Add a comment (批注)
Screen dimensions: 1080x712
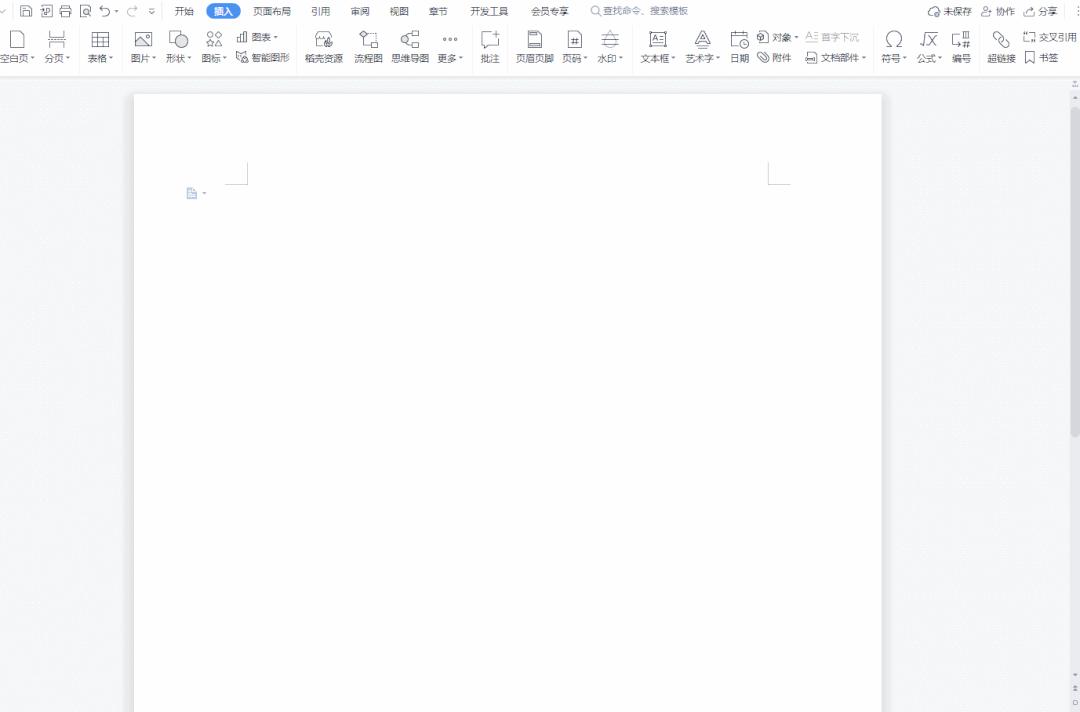490,47
